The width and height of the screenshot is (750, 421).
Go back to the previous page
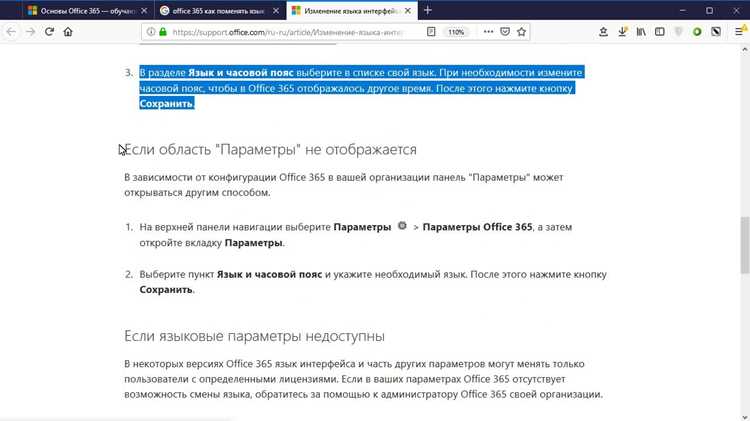point(11,32)
